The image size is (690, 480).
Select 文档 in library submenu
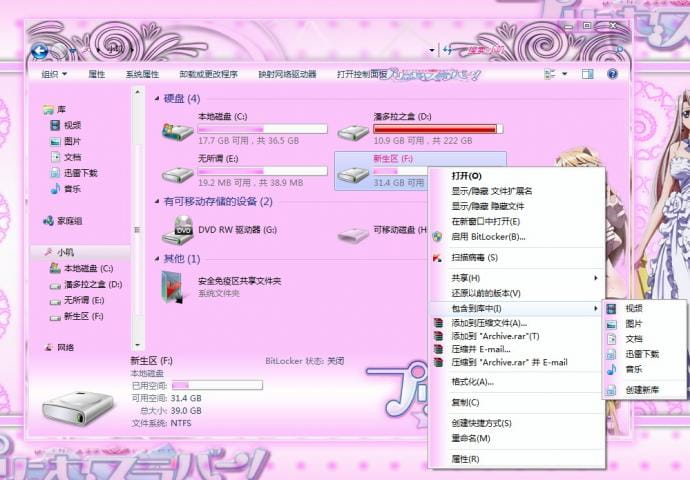pyautogui.click(x=644, y=339)
